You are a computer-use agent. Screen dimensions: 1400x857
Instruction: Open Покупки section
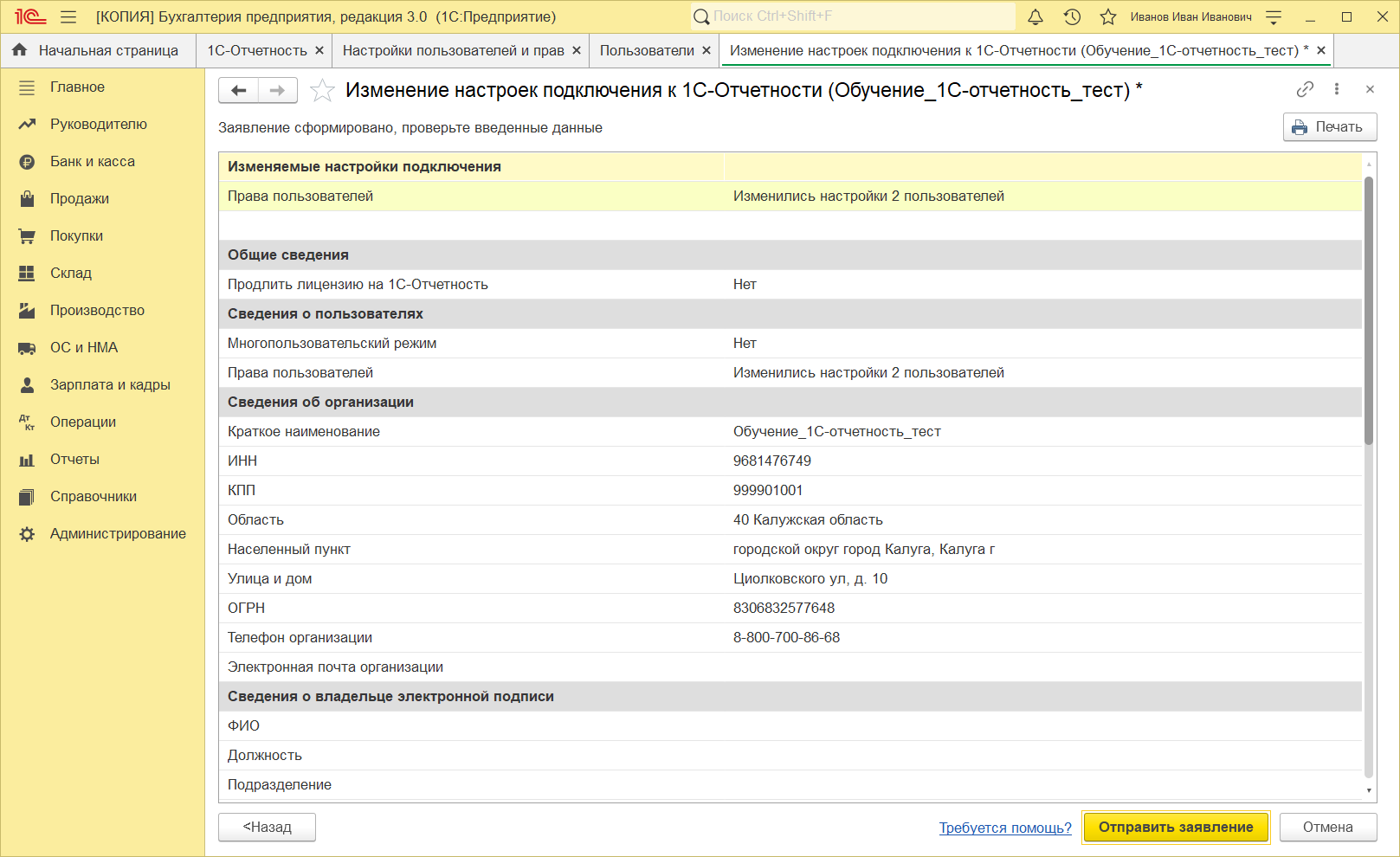pos(103,236)
